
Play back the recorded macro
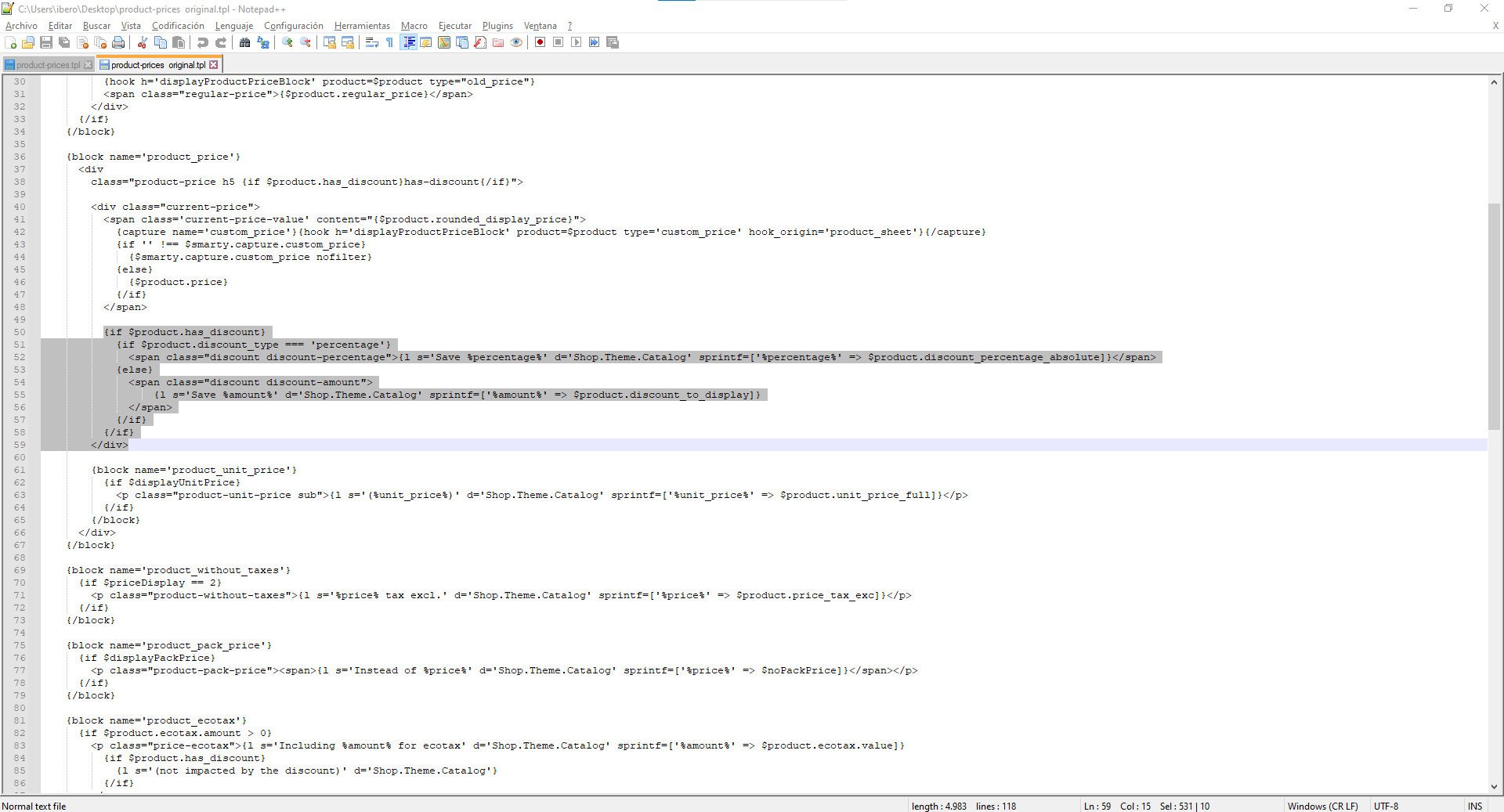click(577, 42)
